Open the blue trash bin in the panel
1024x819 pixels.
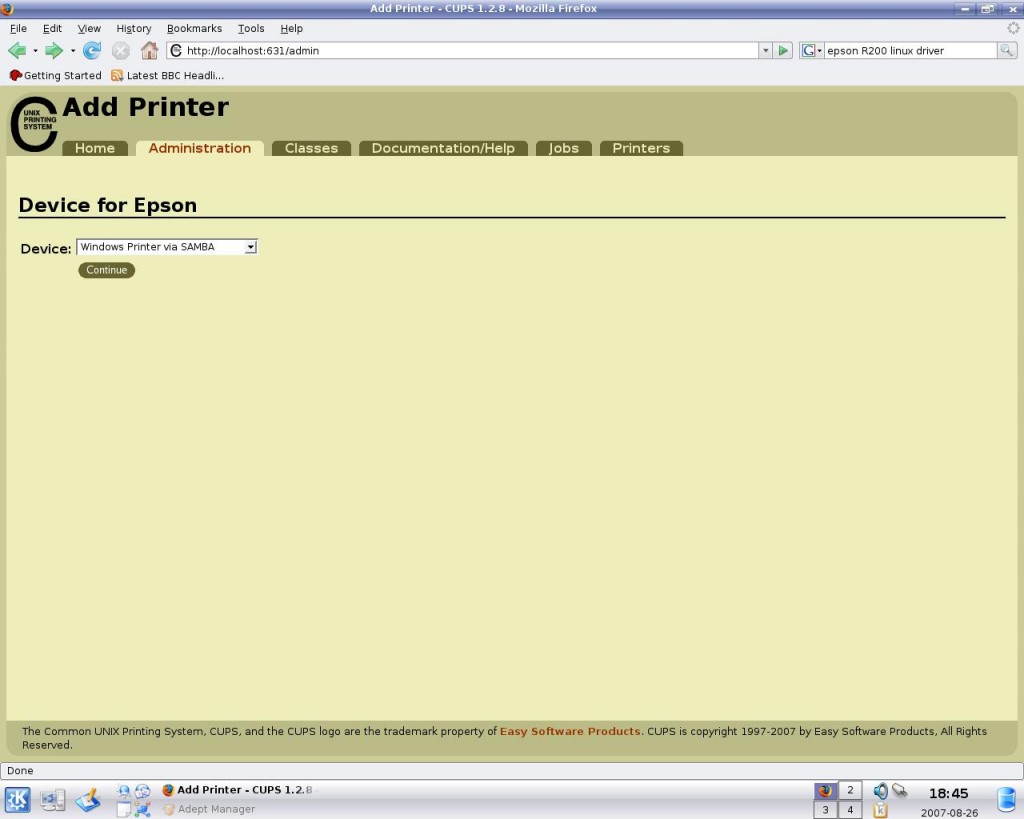[x=1007, y=800]
